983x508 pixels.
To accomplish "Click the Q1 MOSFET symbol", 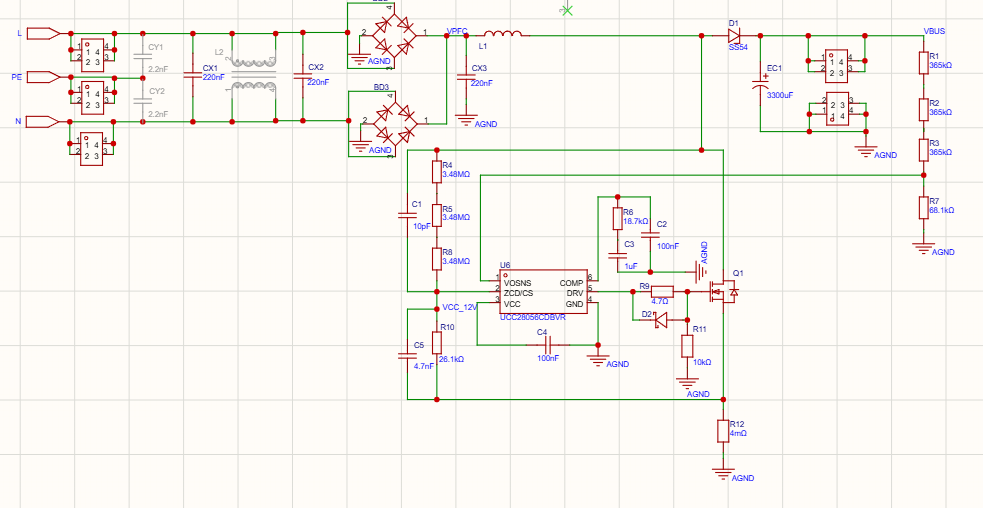I will click(x=722, y=292).
